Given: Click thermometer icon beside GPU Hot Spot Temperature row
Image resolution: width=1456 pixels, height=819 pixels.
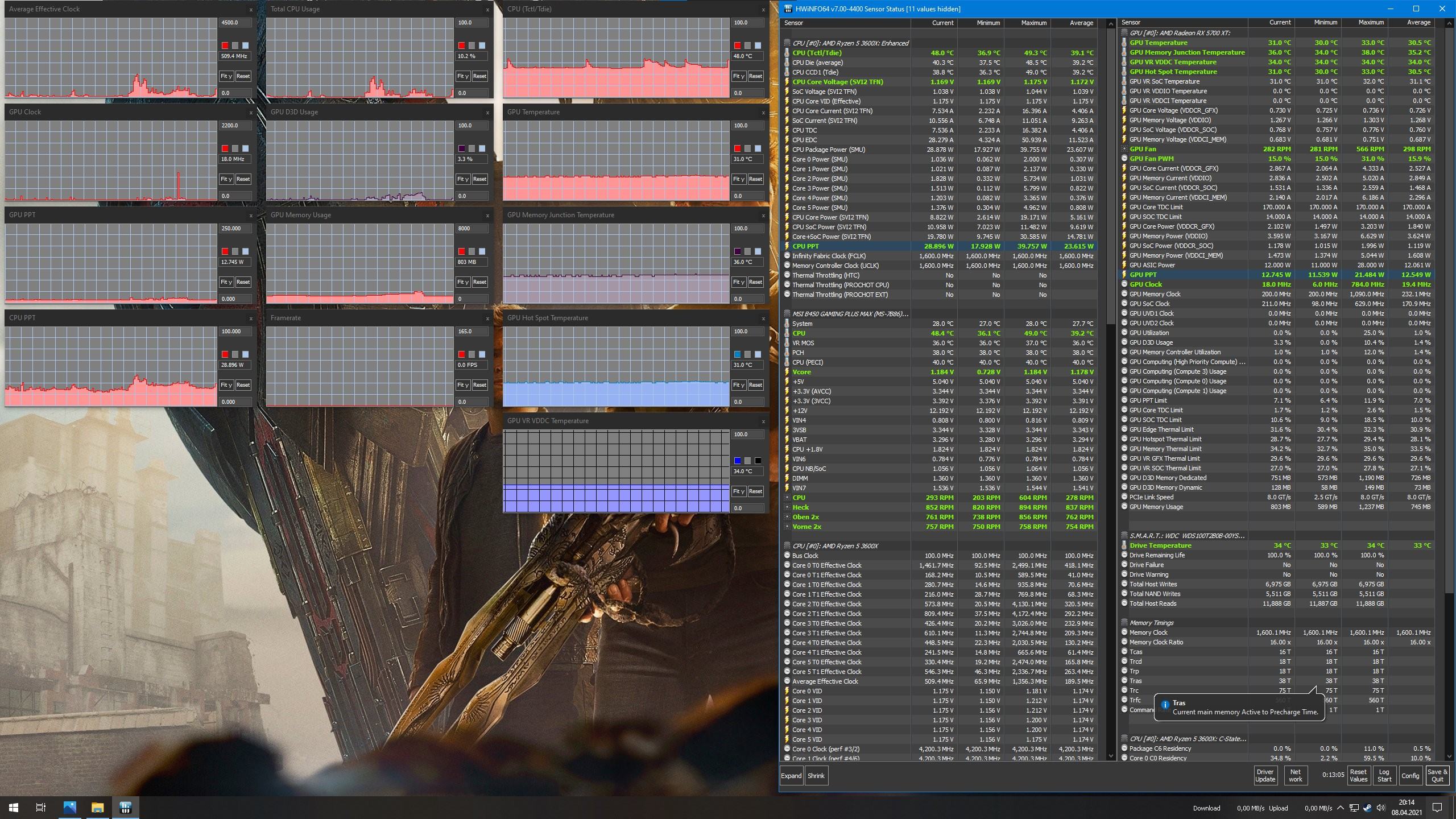Looking at the screenshot, I should point(1124,72).
